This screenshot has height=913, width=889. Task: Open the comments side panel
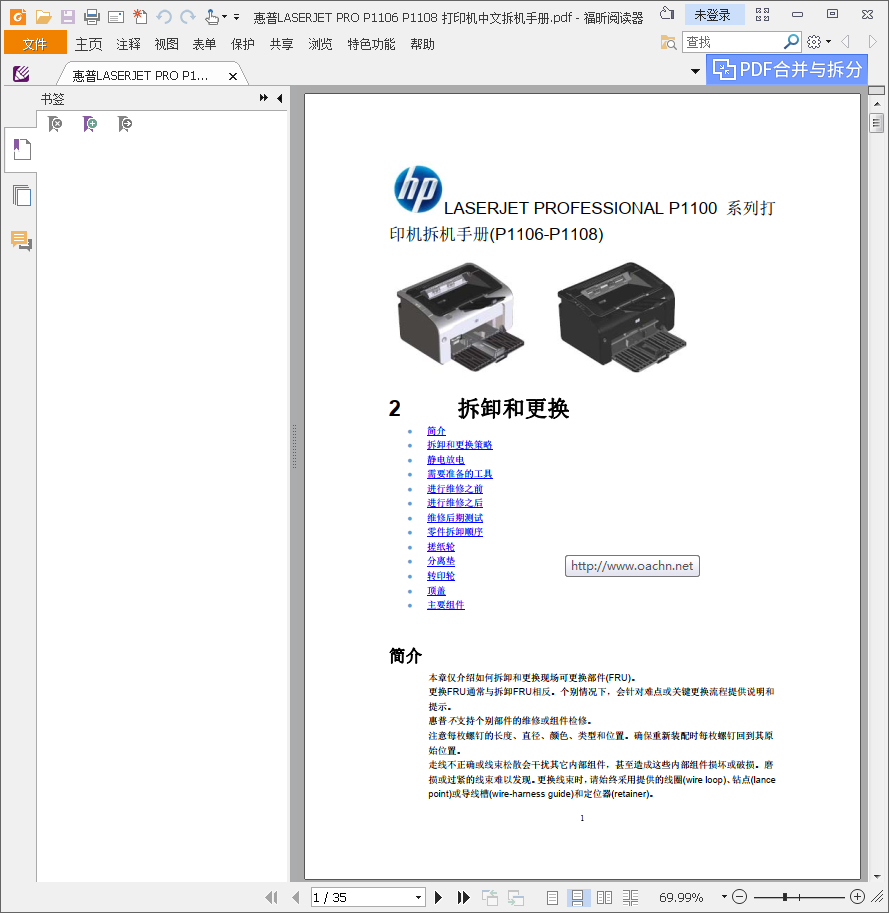(x=22, y=240)
